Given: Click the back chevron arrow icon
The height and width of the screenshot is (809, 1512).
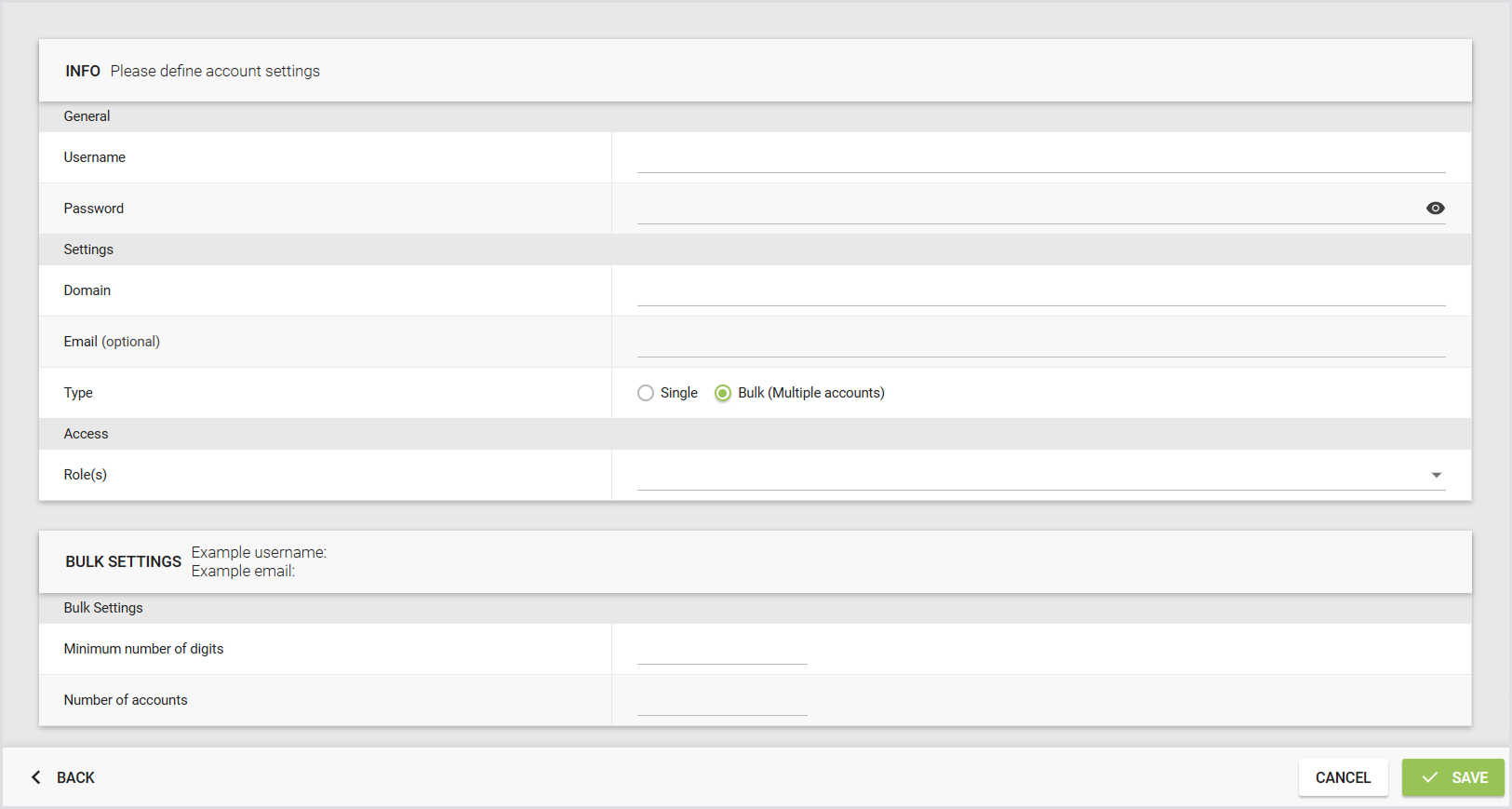Looking at the screenshot, I should click(x=36, y=777).
